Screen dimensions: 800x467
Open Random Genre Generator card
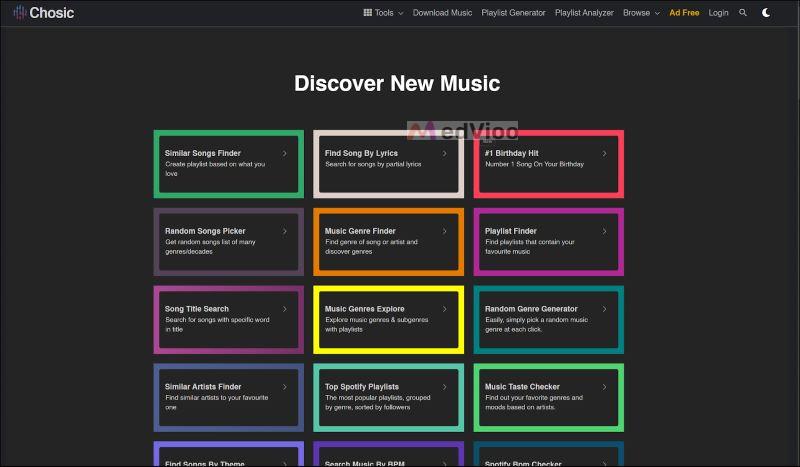(548, 319)
